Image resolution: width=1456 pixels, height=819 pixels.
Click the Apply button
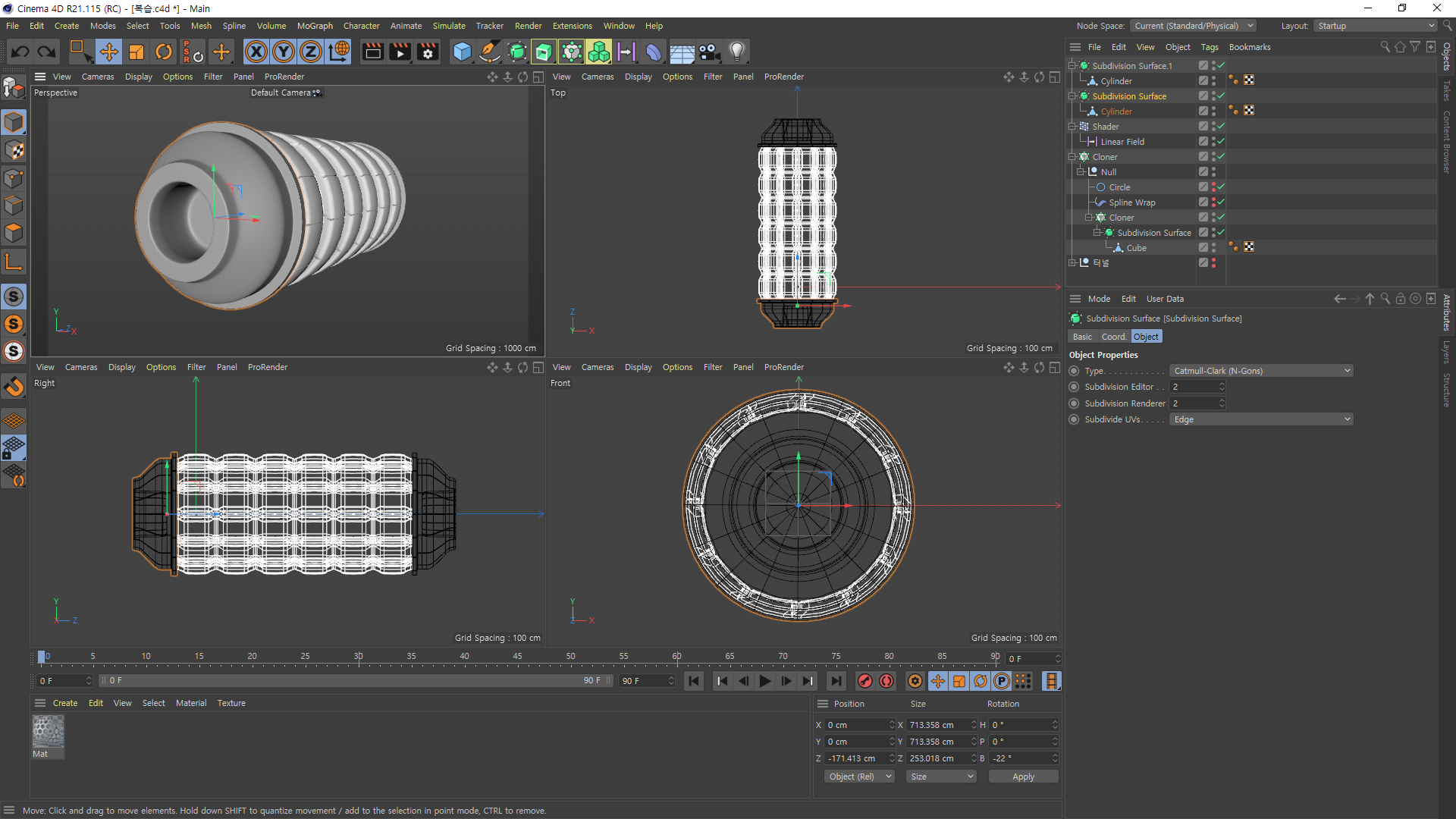1022,777
